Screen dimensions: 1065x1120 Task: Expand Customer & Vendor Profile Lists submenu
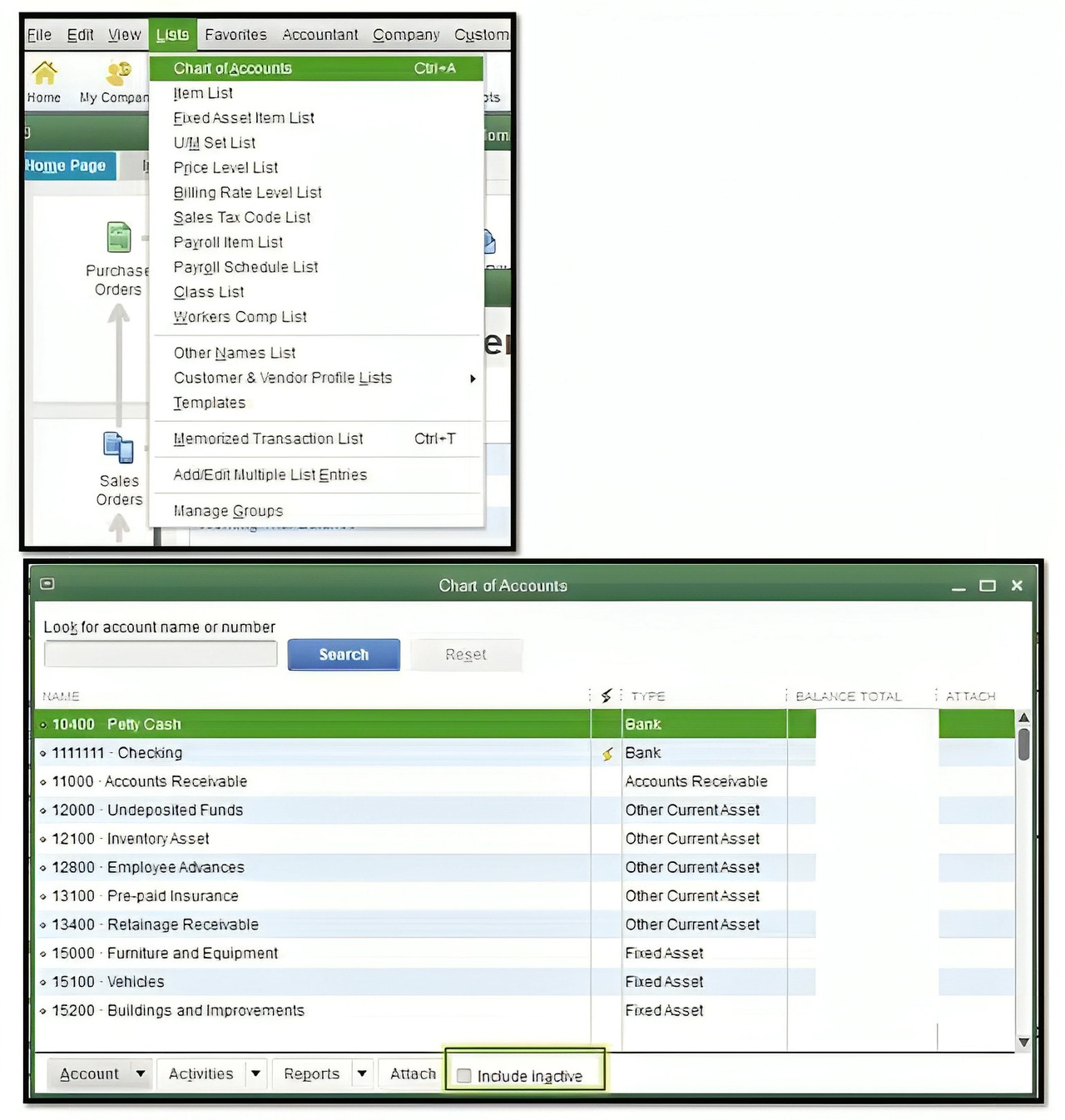pos(473,379)
